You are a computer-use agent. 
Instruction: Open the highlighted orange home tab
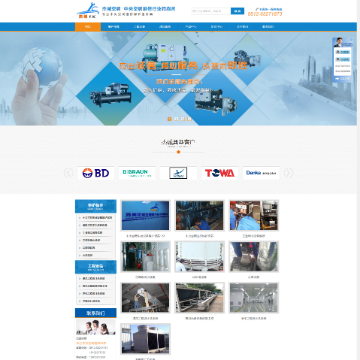(x=88, y=27)
